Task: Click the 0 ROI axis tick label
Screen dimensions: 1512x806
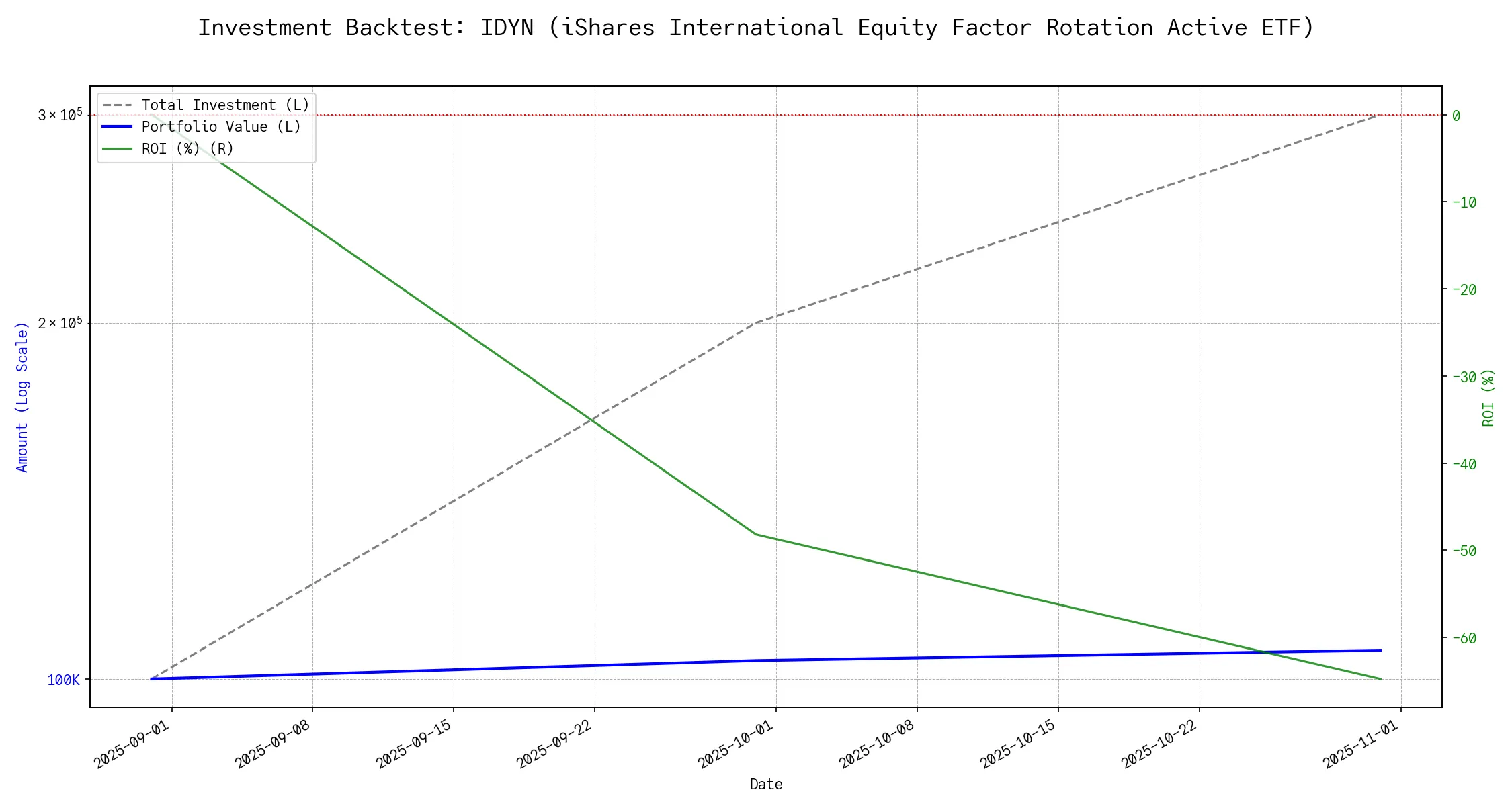Action: tap(1456, 116)
